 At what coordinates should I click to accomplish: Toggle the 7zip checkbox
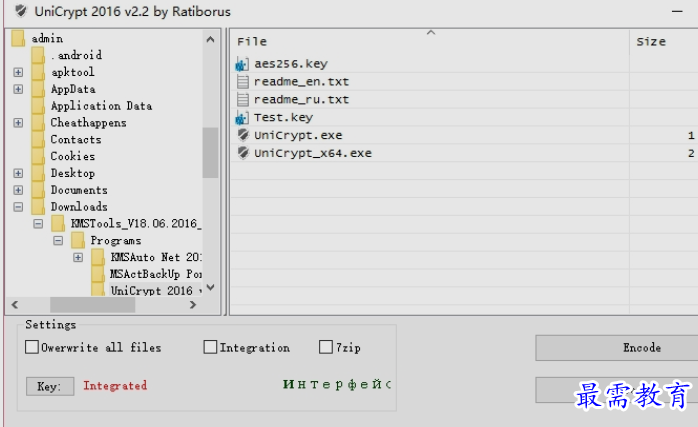pyautogui.click(x=326, y=347)
